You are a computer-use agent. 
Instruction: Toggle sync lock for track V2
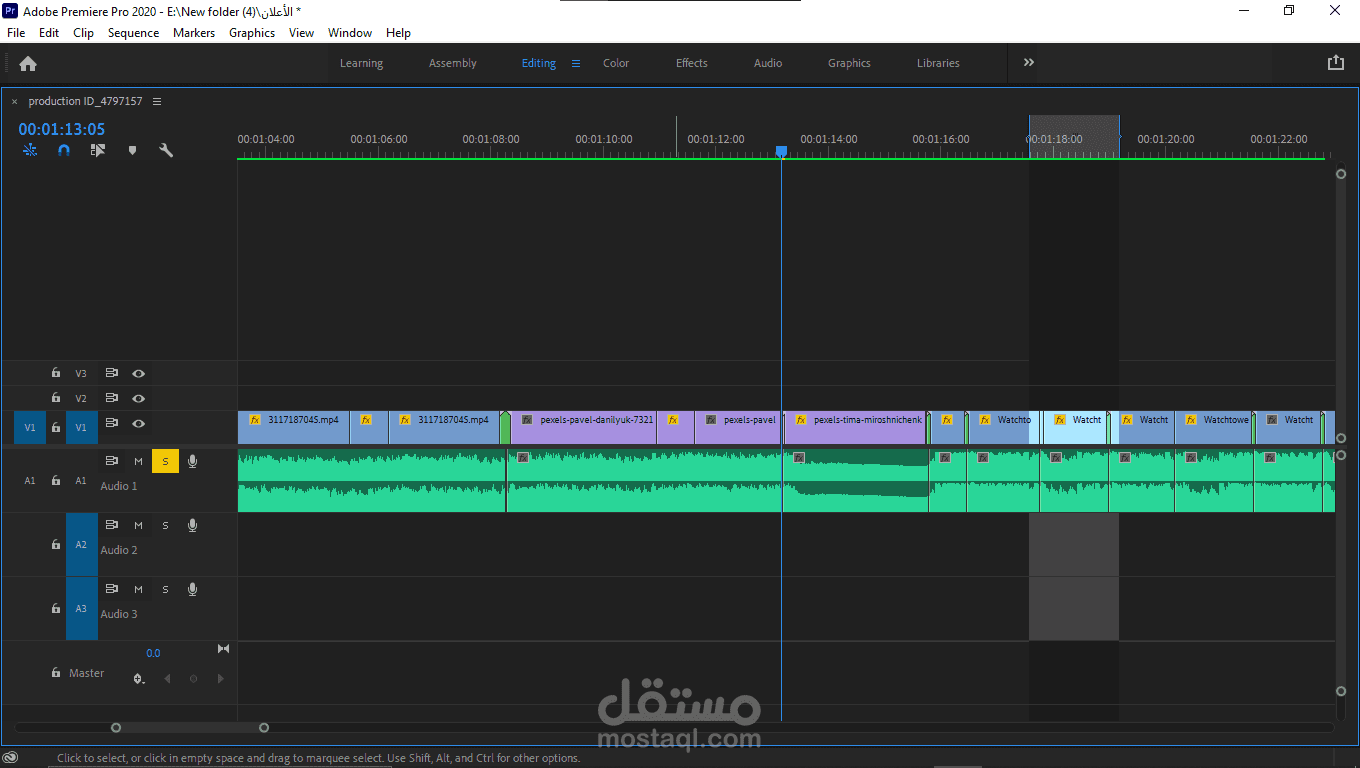coord(112,398)
